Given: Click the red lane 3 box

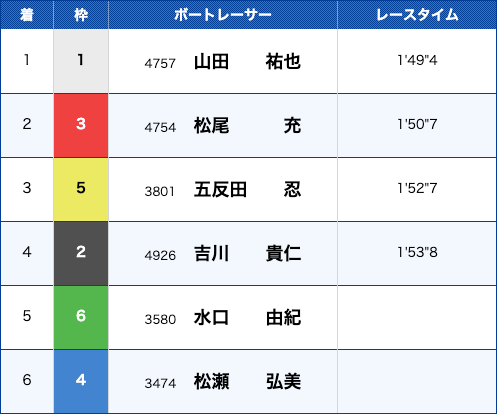Looking at the screenshot, I should coord(81,125).
